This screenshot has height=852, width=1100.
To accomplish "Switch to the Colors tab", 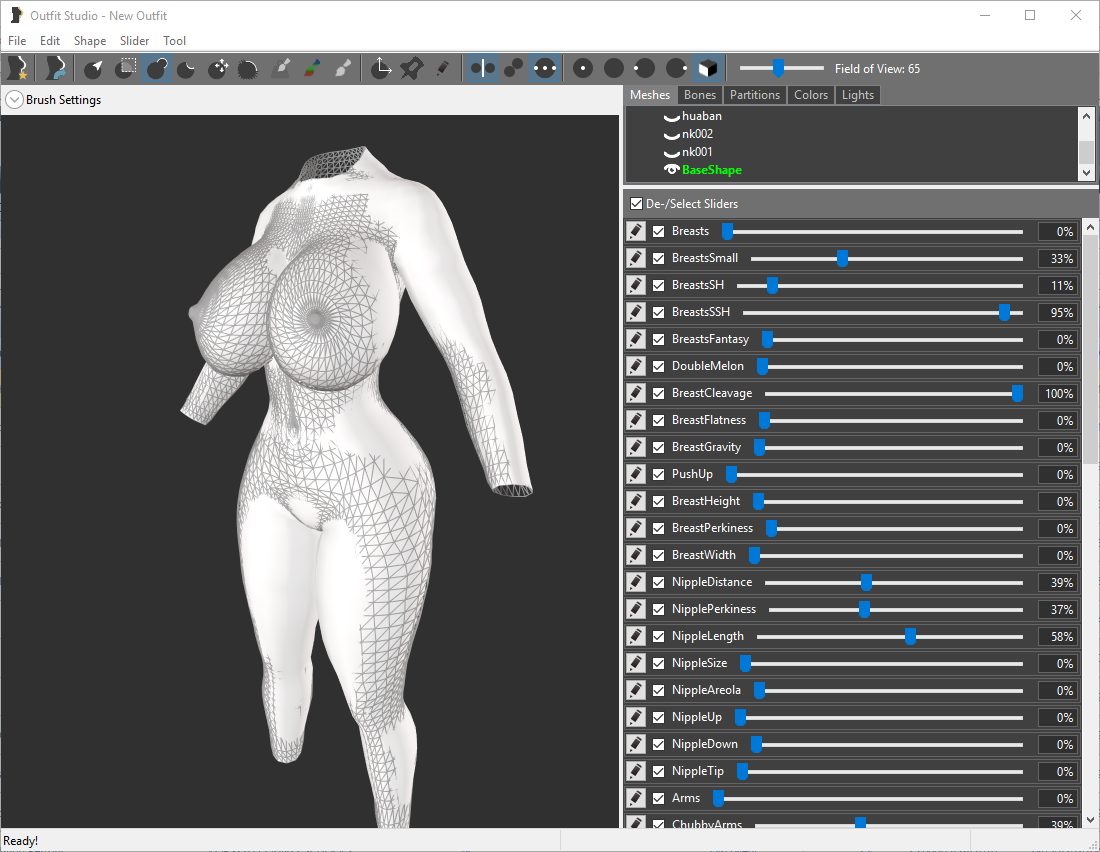I will pos(810,95).
